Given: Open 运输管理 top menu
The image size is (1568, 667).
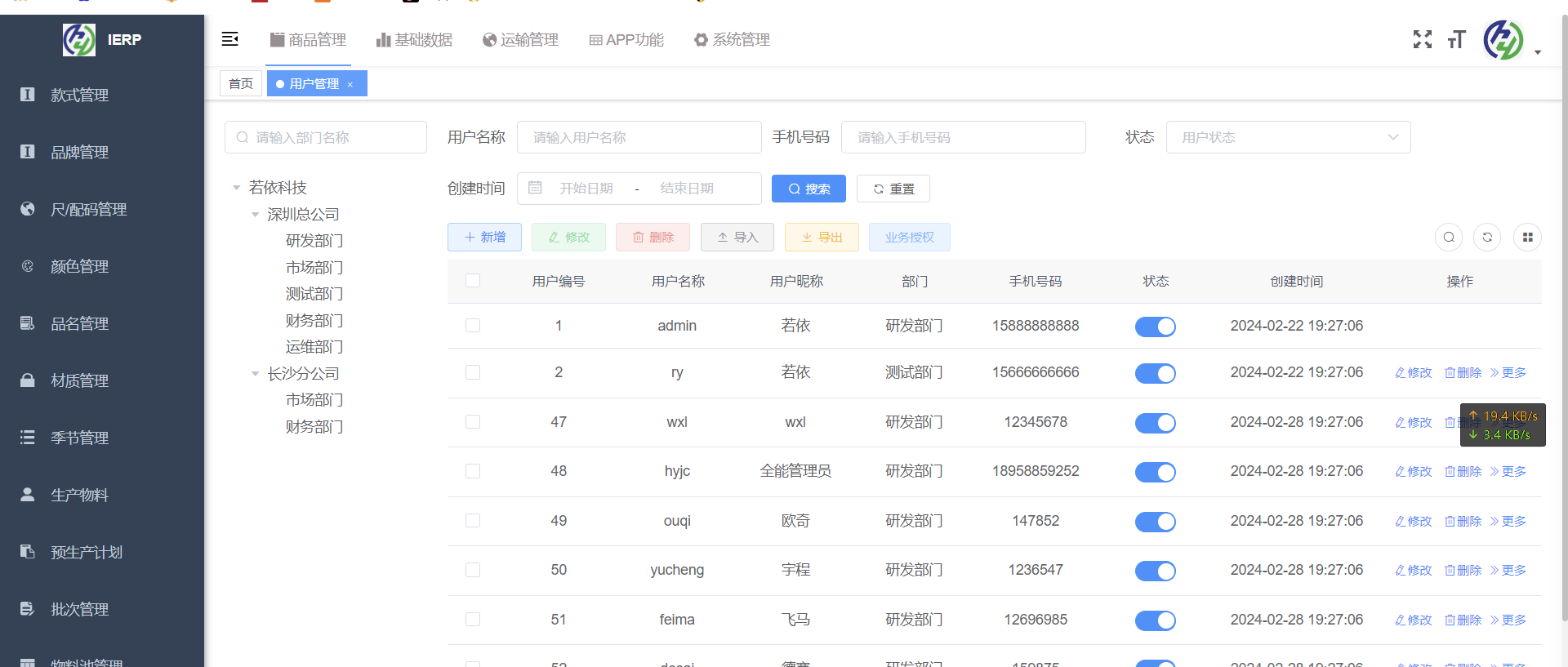Looking at the screenshot, I should pos(520,39).
